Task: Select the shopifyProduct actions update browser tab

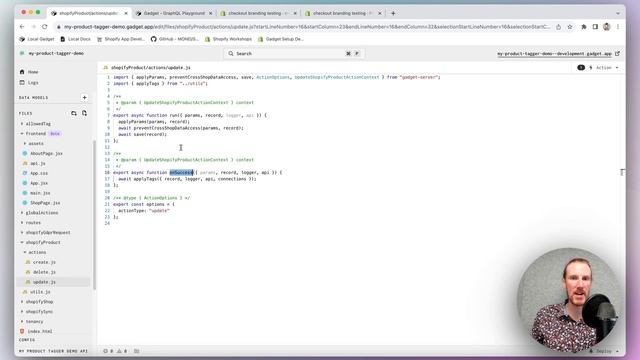Action: 88,13
